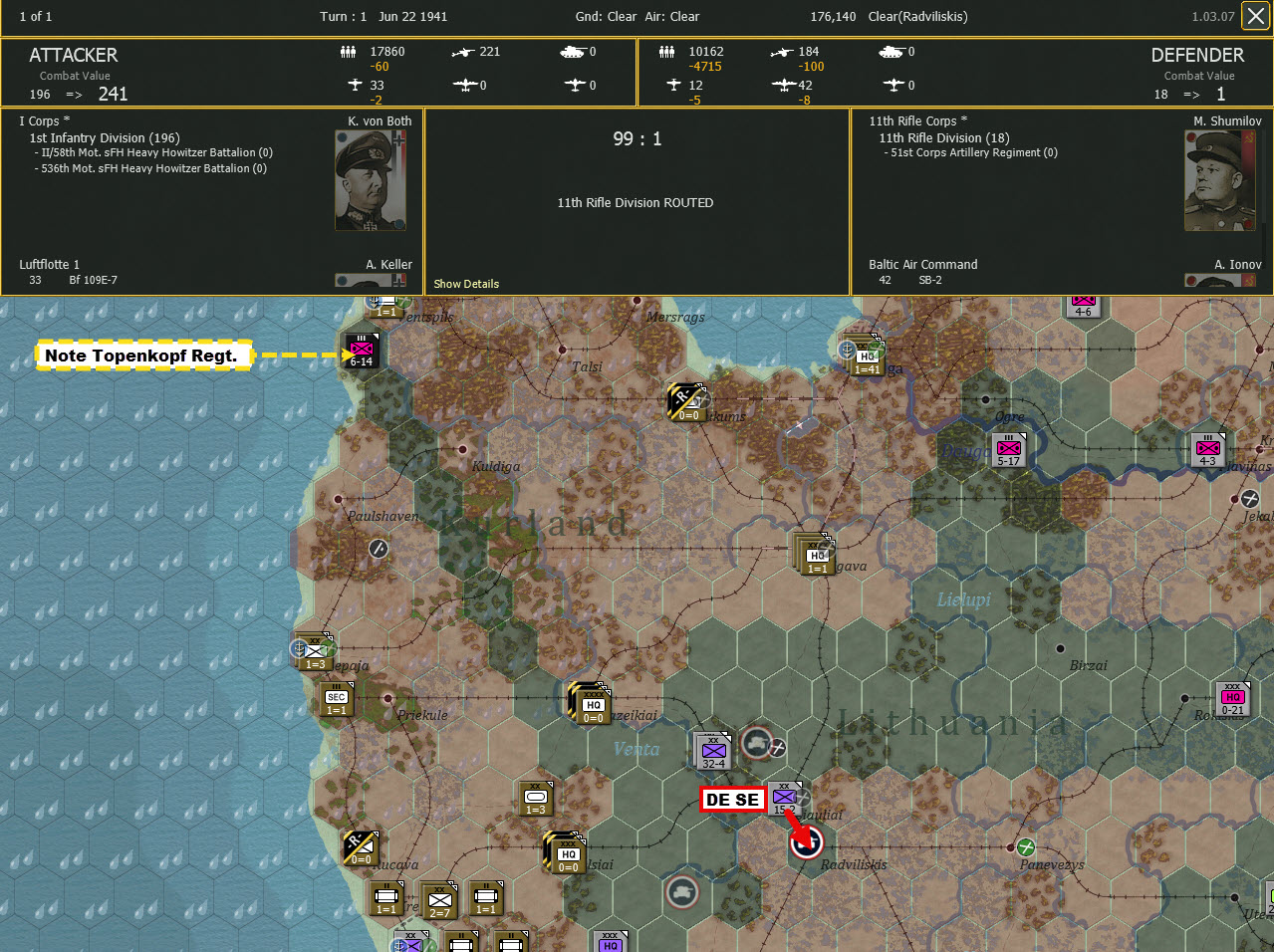Image resolution: width=1274 pixels, height=952 pixels.
Task: Select the XXX HQ 0=0 stack near Telsiai
Action: [566, 852]
